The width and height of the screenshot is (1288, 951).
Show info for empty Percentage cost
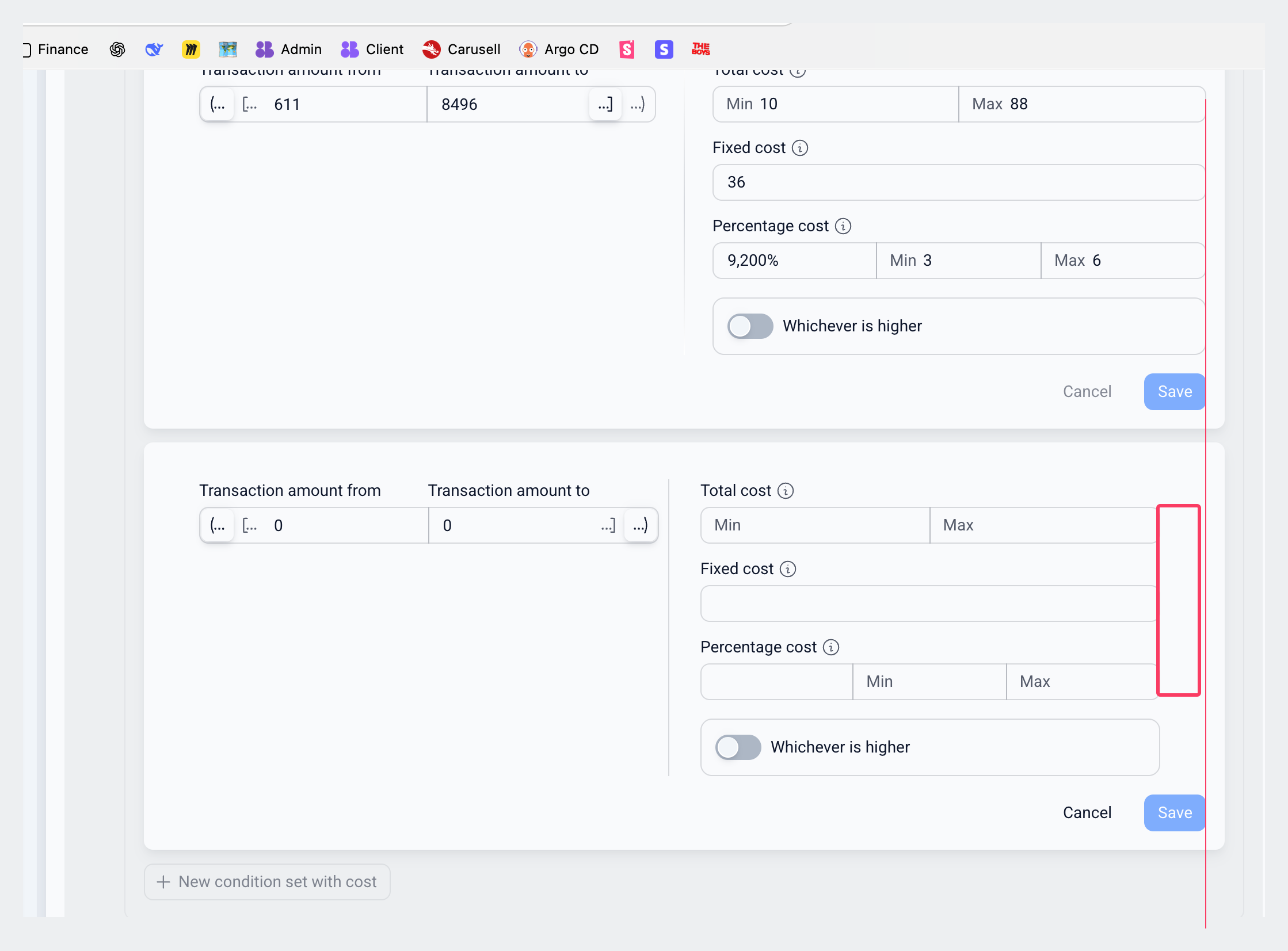pyautogui.click(x=831, y=648)
